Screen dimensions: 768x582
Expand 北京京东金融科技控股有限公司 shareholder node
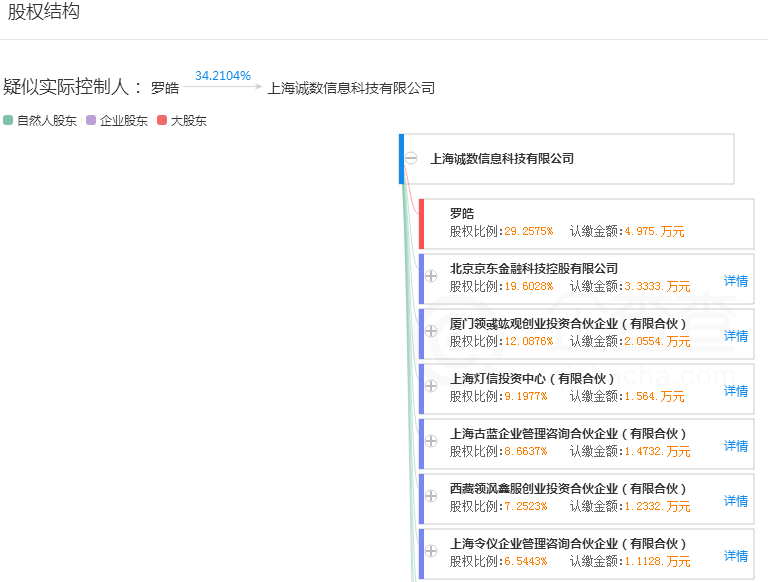[431, 276]
